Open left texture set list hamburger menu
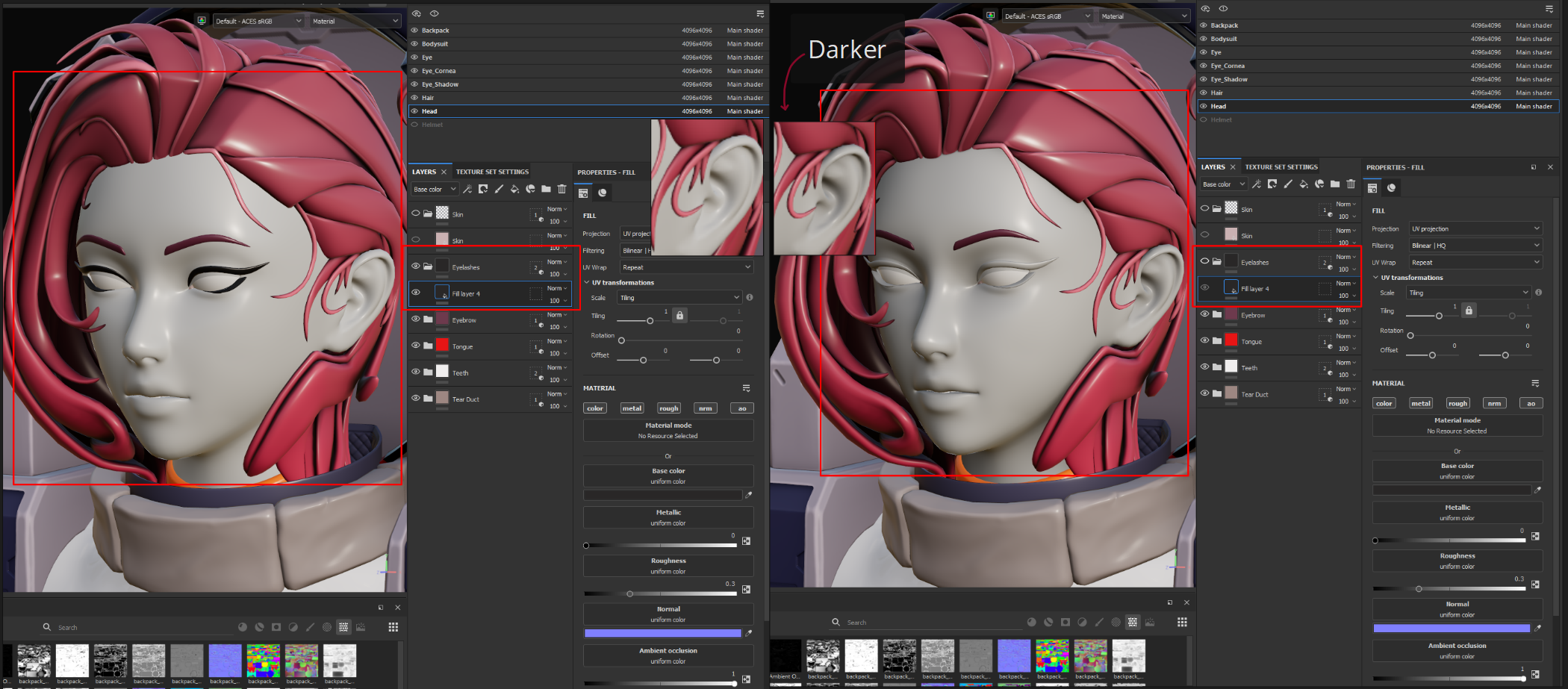Image resolution: width=1568 pixels, height=689 pixels. point(760,13)
